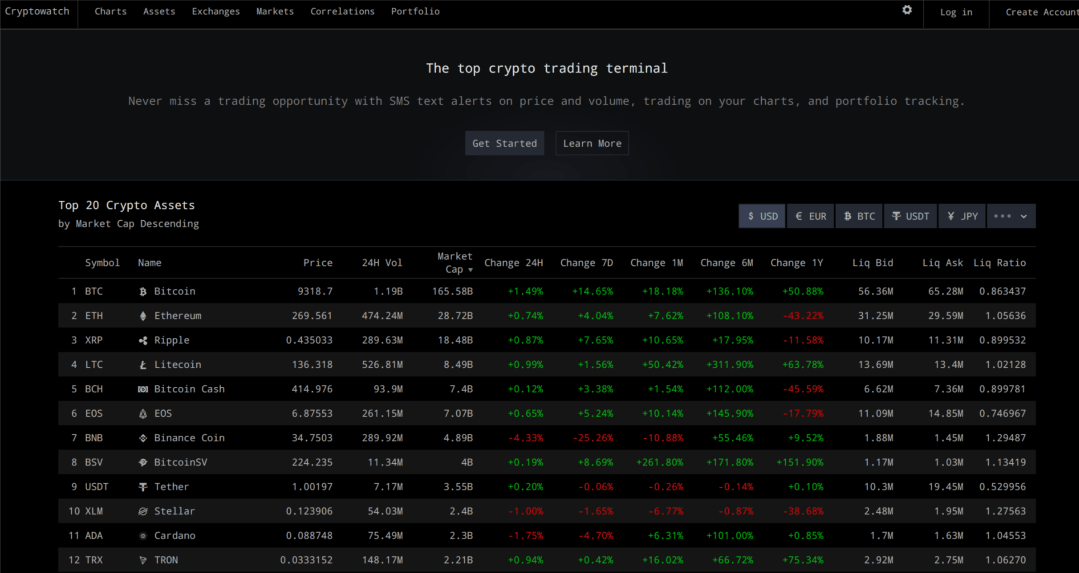Switch quote currency to EUR
The width and height of the screenshot is (1079, 573).
(811, 216)
